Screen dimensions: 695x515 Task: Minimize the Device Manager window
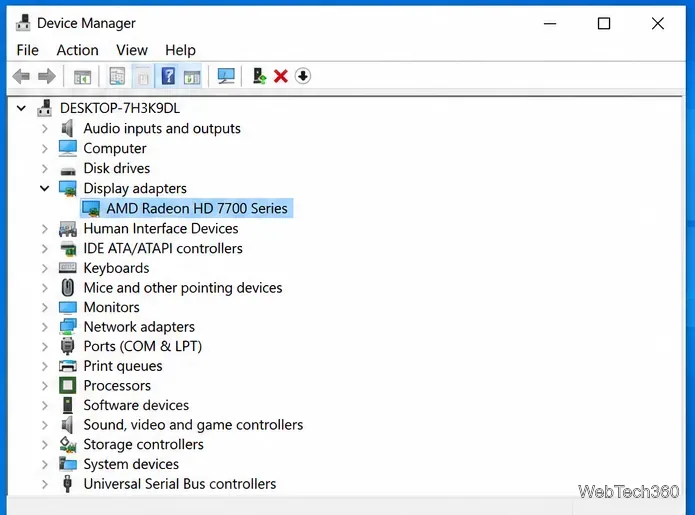tap(550, 23)
